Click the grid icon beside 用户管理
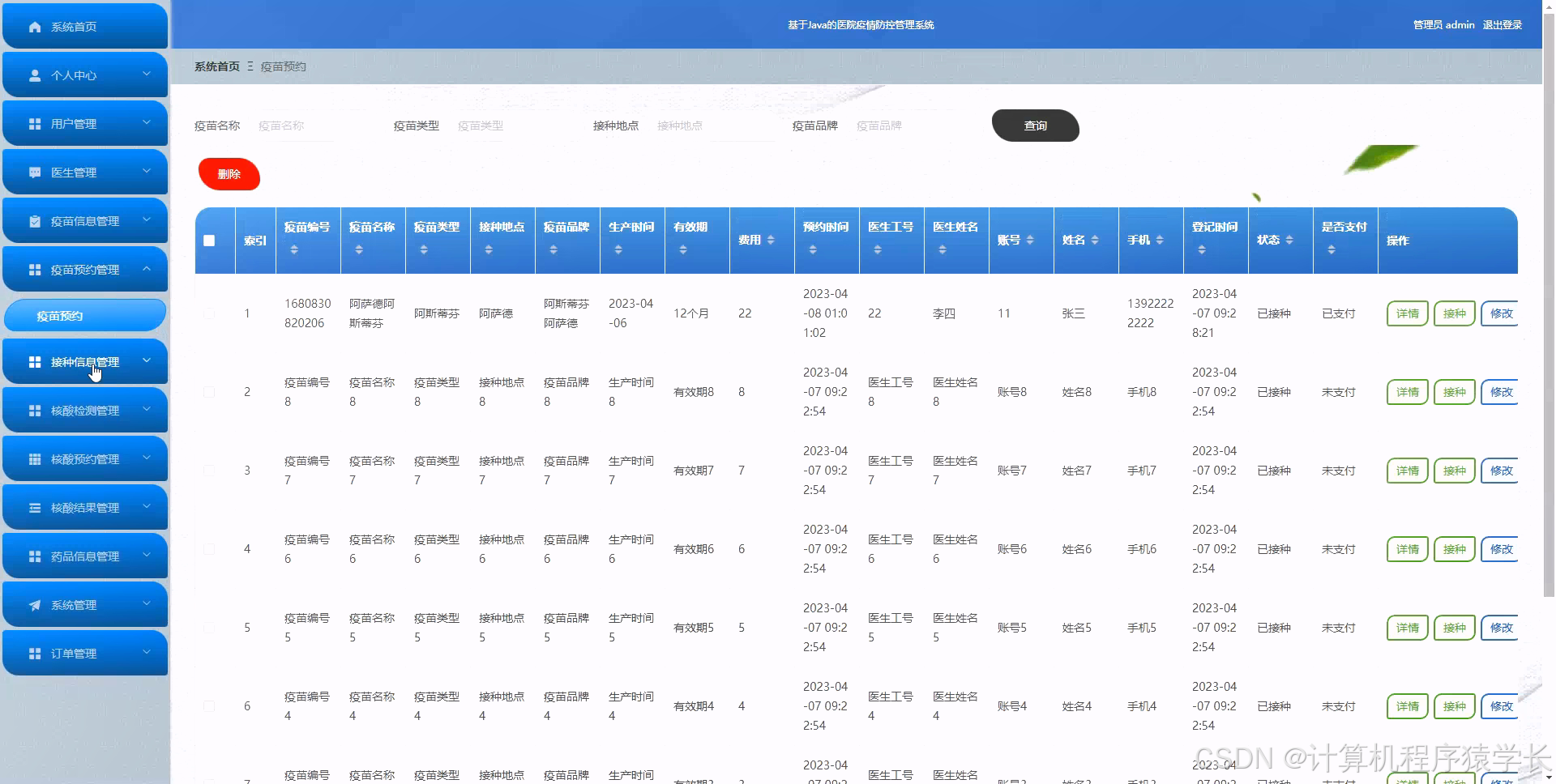Image resolution: width=1556 pixels, height=784 pixels. click(35, 124)
